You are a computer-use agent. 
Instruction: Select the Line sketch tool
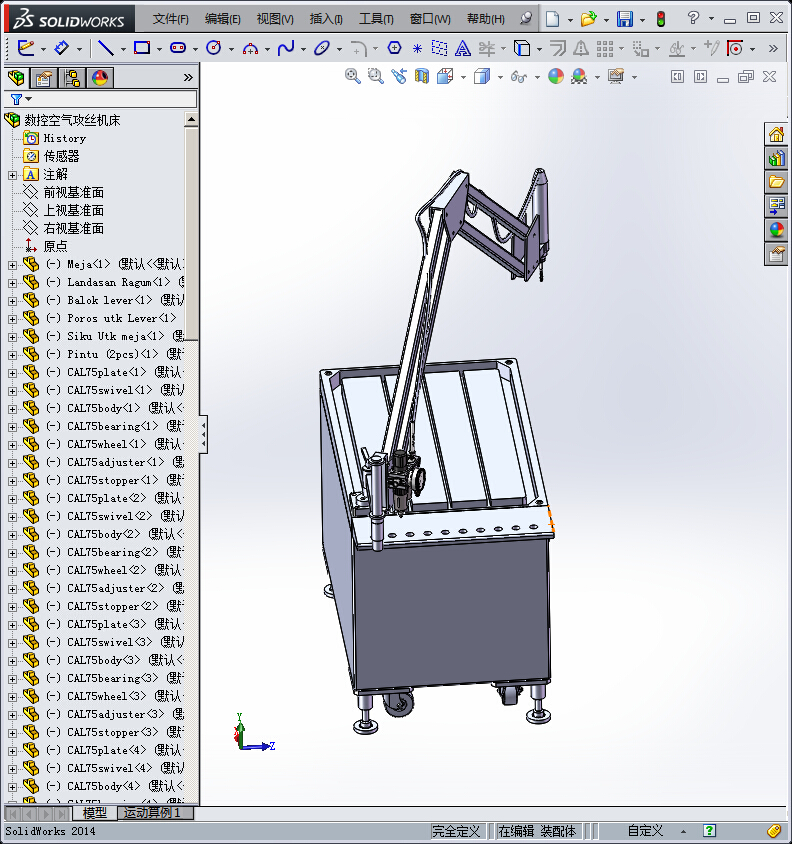pos(106,48)
